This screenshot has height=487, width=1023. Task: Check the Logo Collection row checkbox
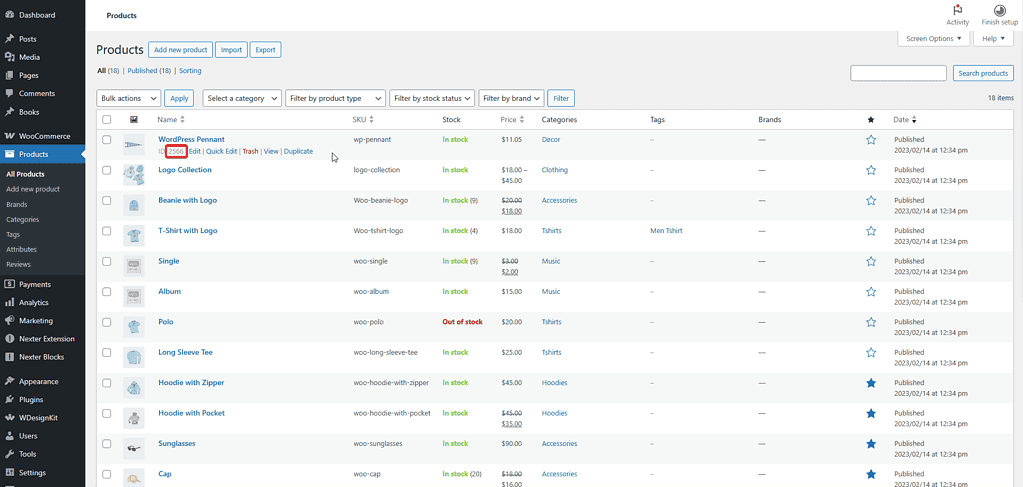click(107, 170)
